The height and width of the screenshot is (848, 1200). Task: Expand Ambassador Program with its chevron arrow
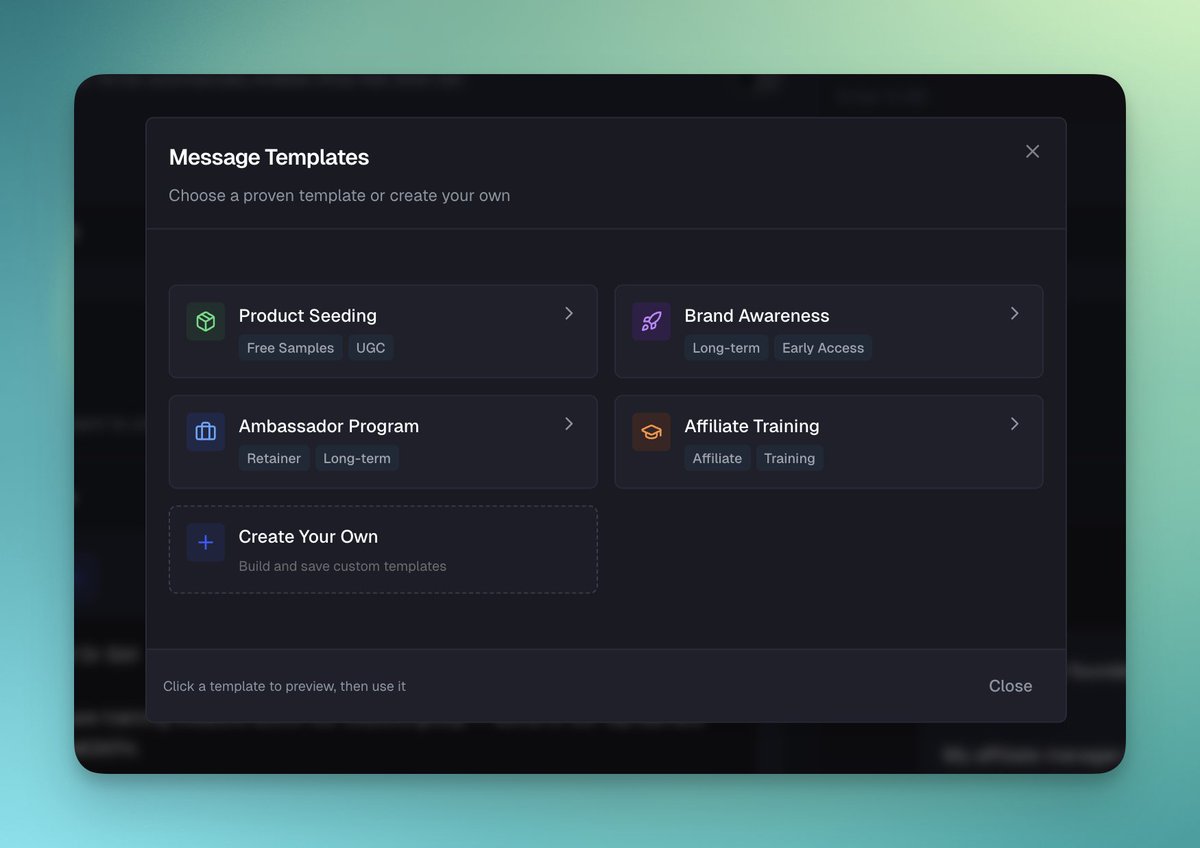click(569, 424)
